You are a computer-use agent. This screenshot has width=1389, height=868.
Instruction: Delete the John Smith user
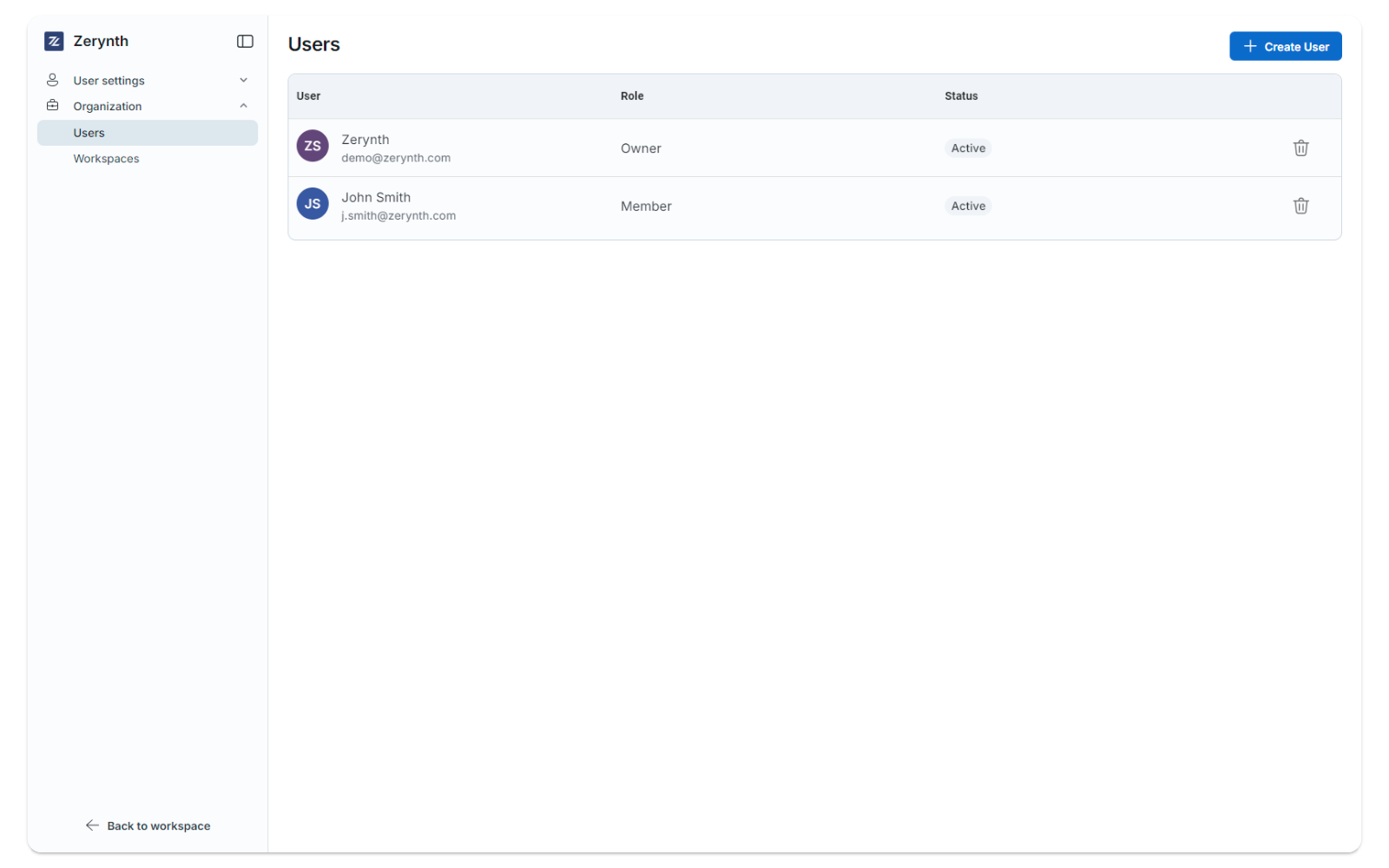pos(1300,206)
